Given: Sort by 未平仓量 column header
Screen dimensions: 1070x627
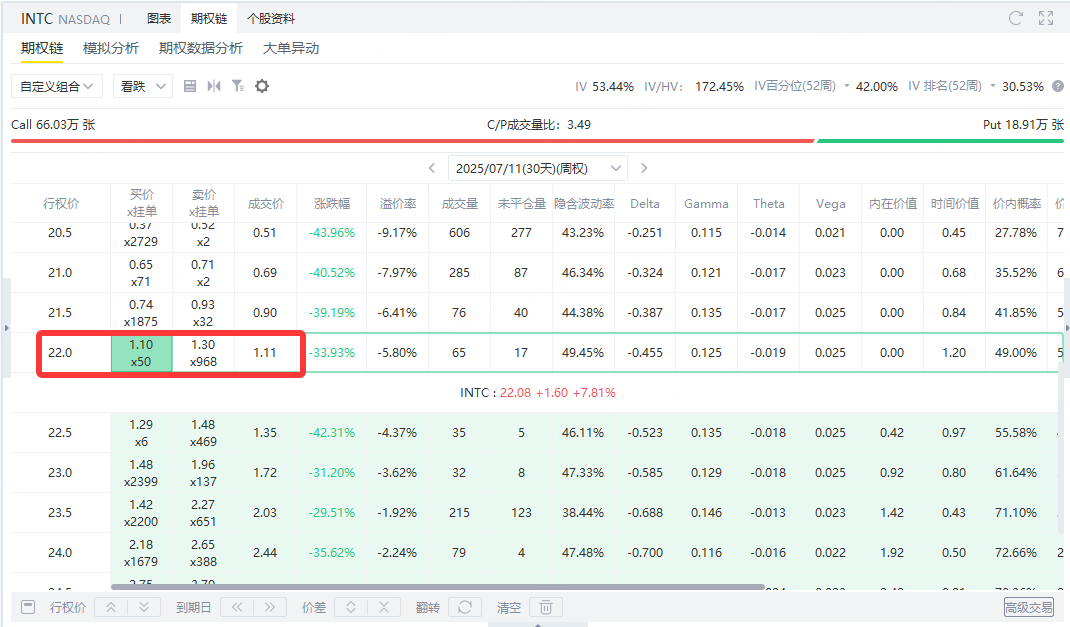Looking at the screenshot, I should pos(522,203).
